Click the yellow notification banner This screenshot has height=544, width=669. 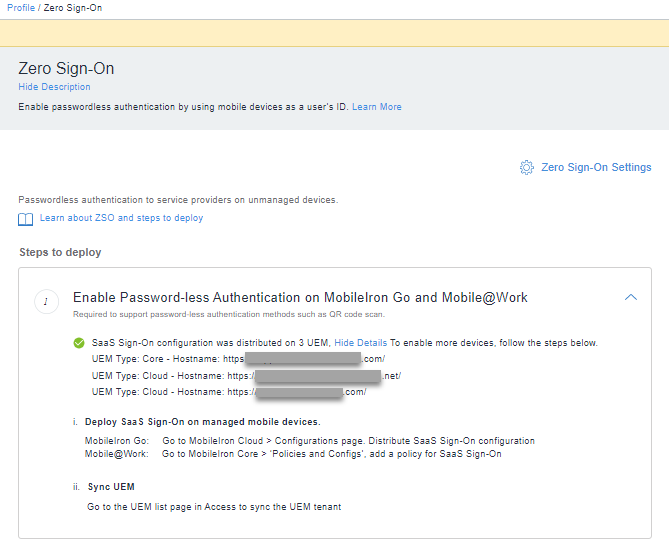(x=334, y=33)
